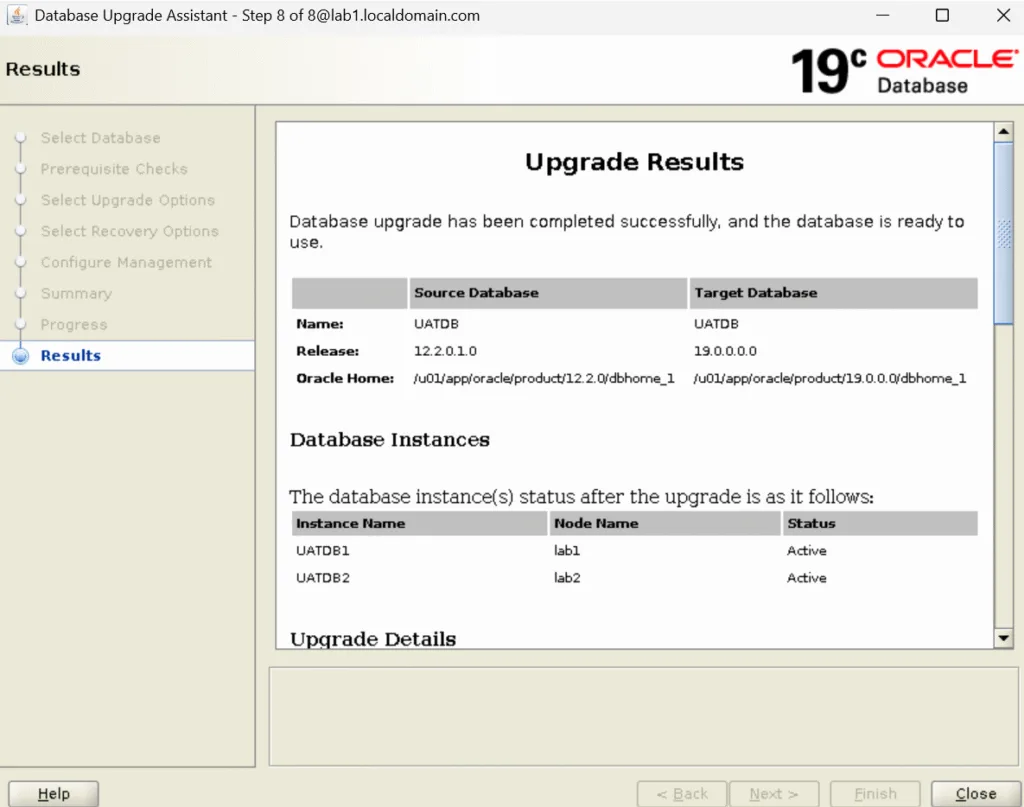1024x807 pixels.
Task: Click the Progress step indicator circle
Action: (x=21, y=324)
